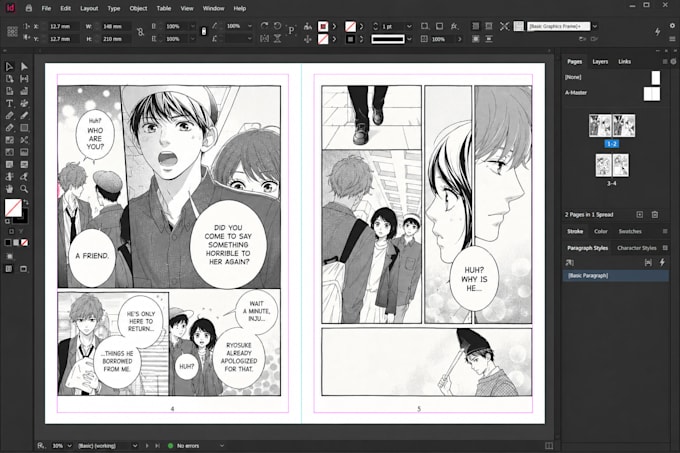Delete selected pages with trash icon

pyautogui.click(x=655, y=215)
